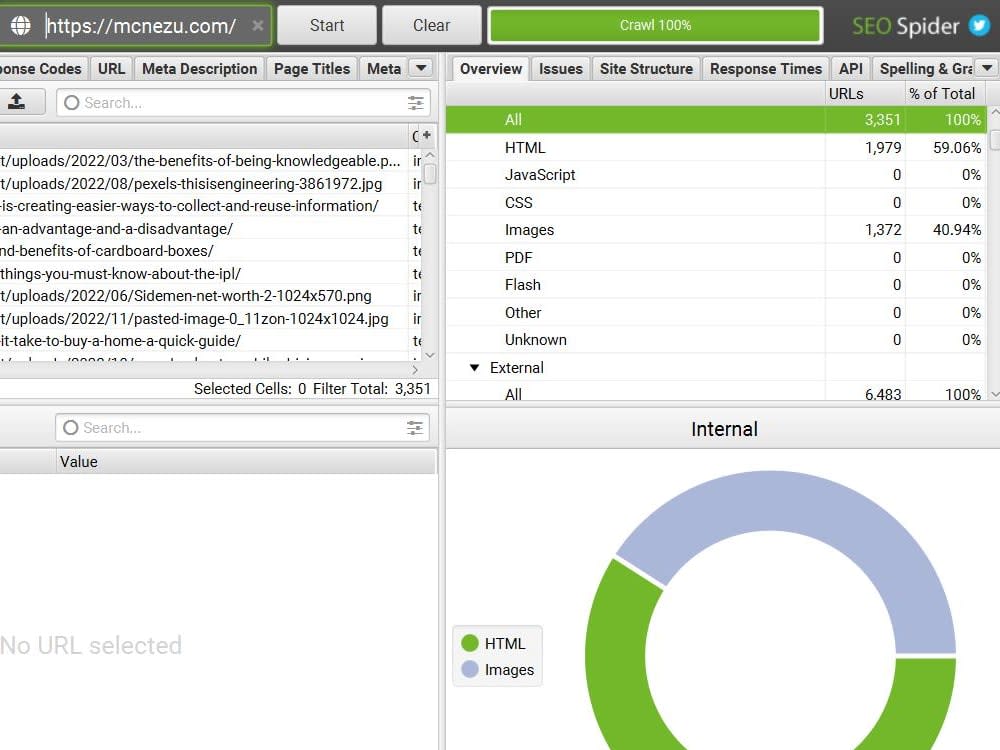This screenshot has height=750, width=1000.
Task: Select row it-take-to-buy-a-home-a-quick-guide
Action: 204,341
